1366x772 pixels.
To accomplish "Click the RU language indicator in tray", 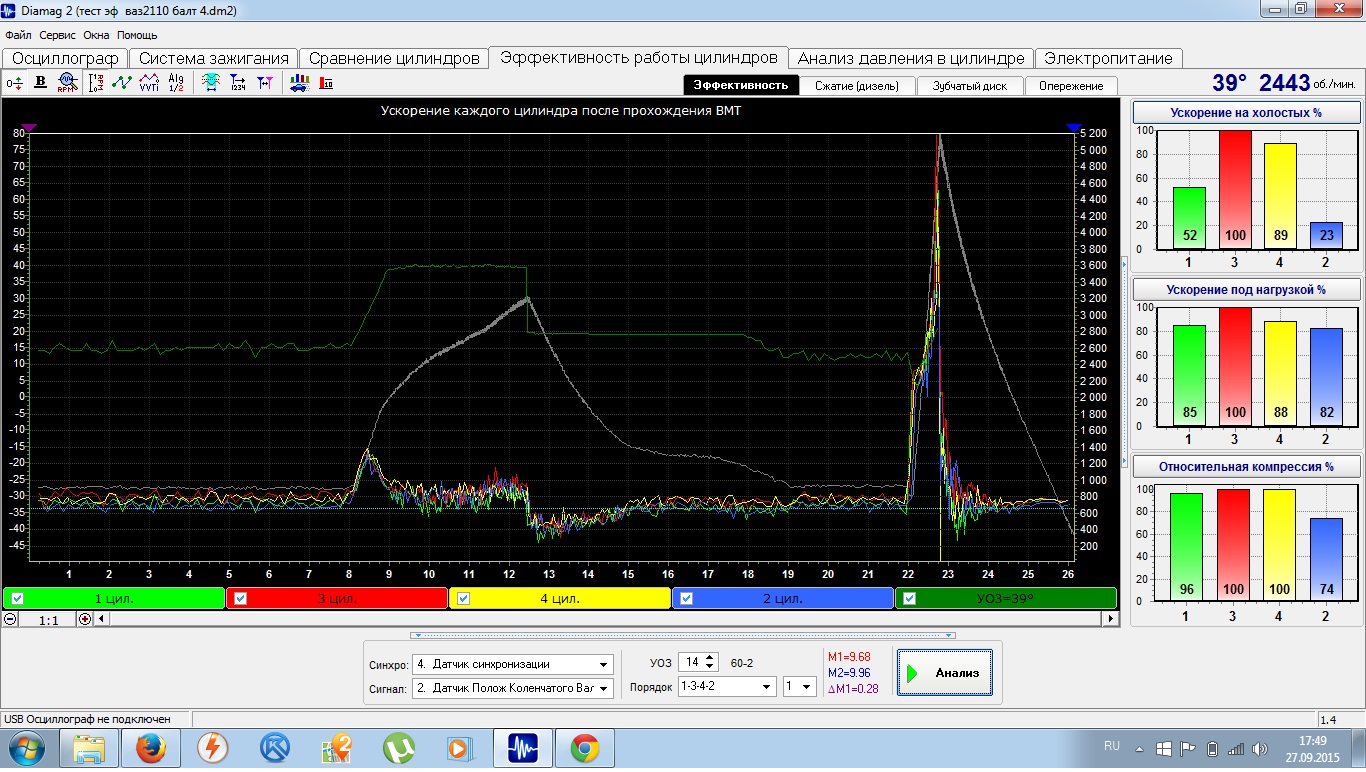I will pyautogui.click(x=1112, y=746).
